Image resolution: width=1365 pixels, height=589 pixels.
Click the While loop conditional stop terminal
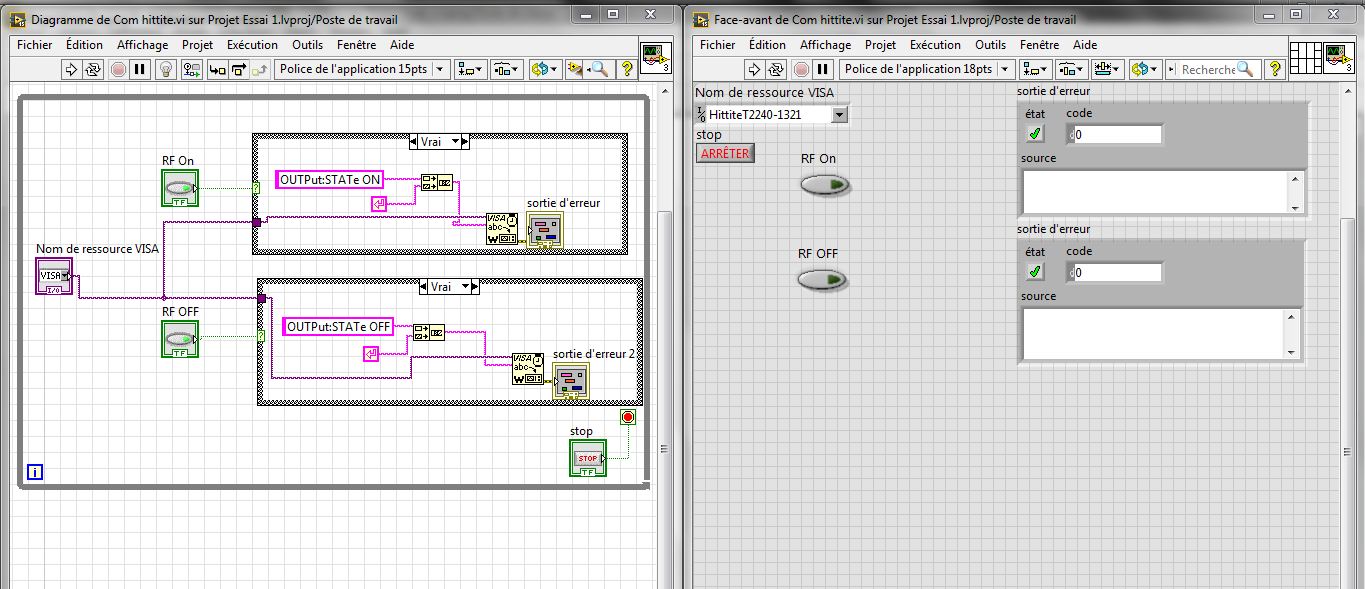coord(627,417)
